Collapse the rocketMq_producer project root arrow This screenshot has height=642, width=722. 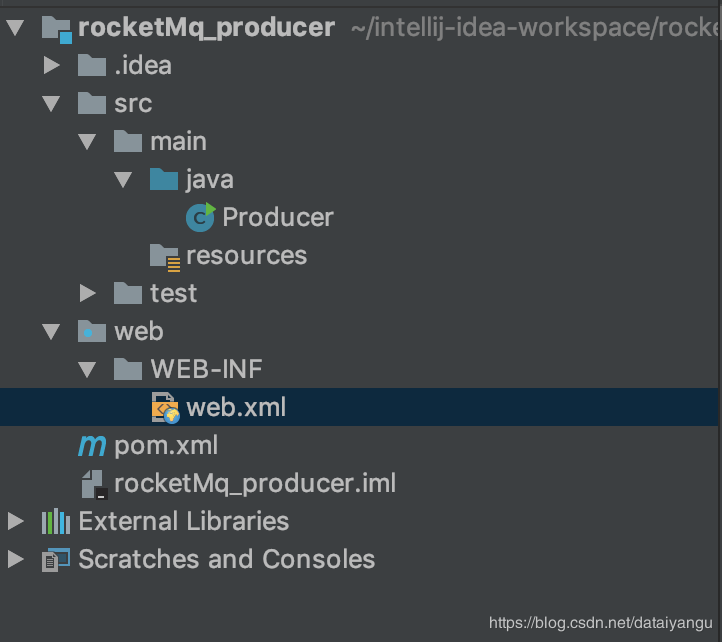(15, 28)
